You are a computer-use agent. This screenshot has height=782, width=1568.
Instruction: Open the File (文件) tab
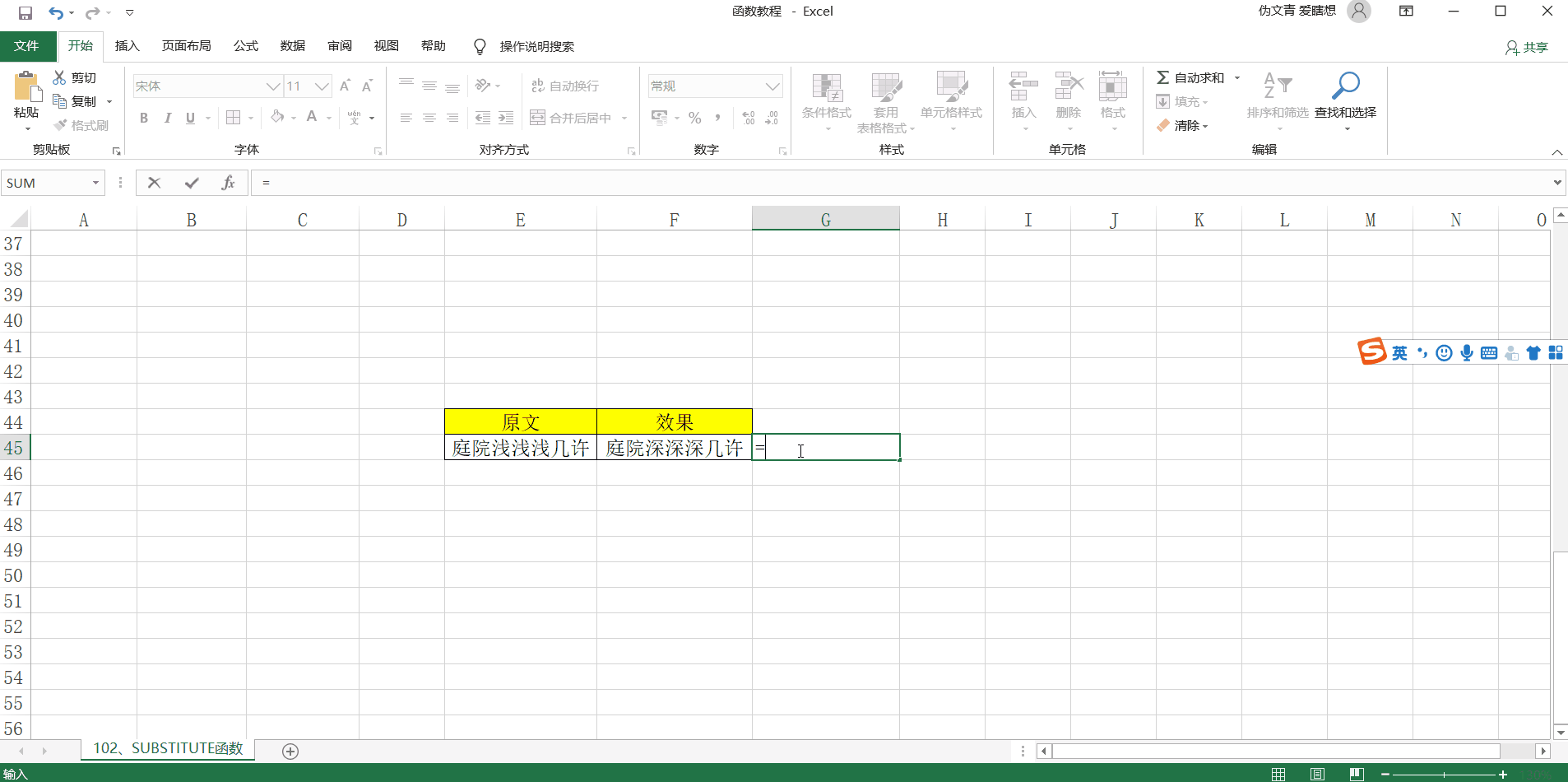pyautogui.click(x=26, y=46)
